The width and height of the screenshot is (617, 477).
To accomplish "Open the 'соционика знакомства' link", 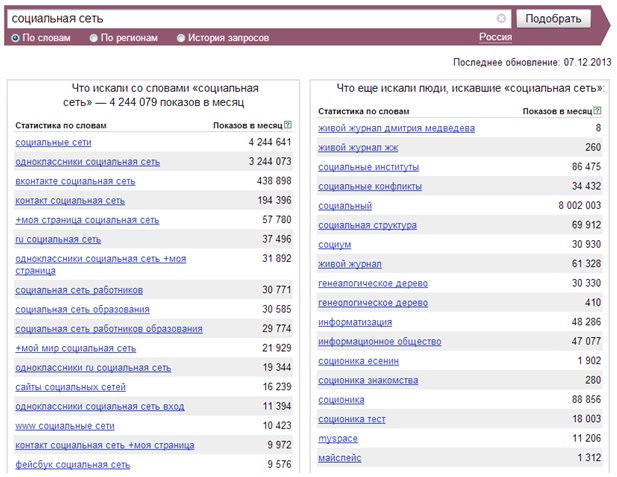I will [x=368, y=381].
